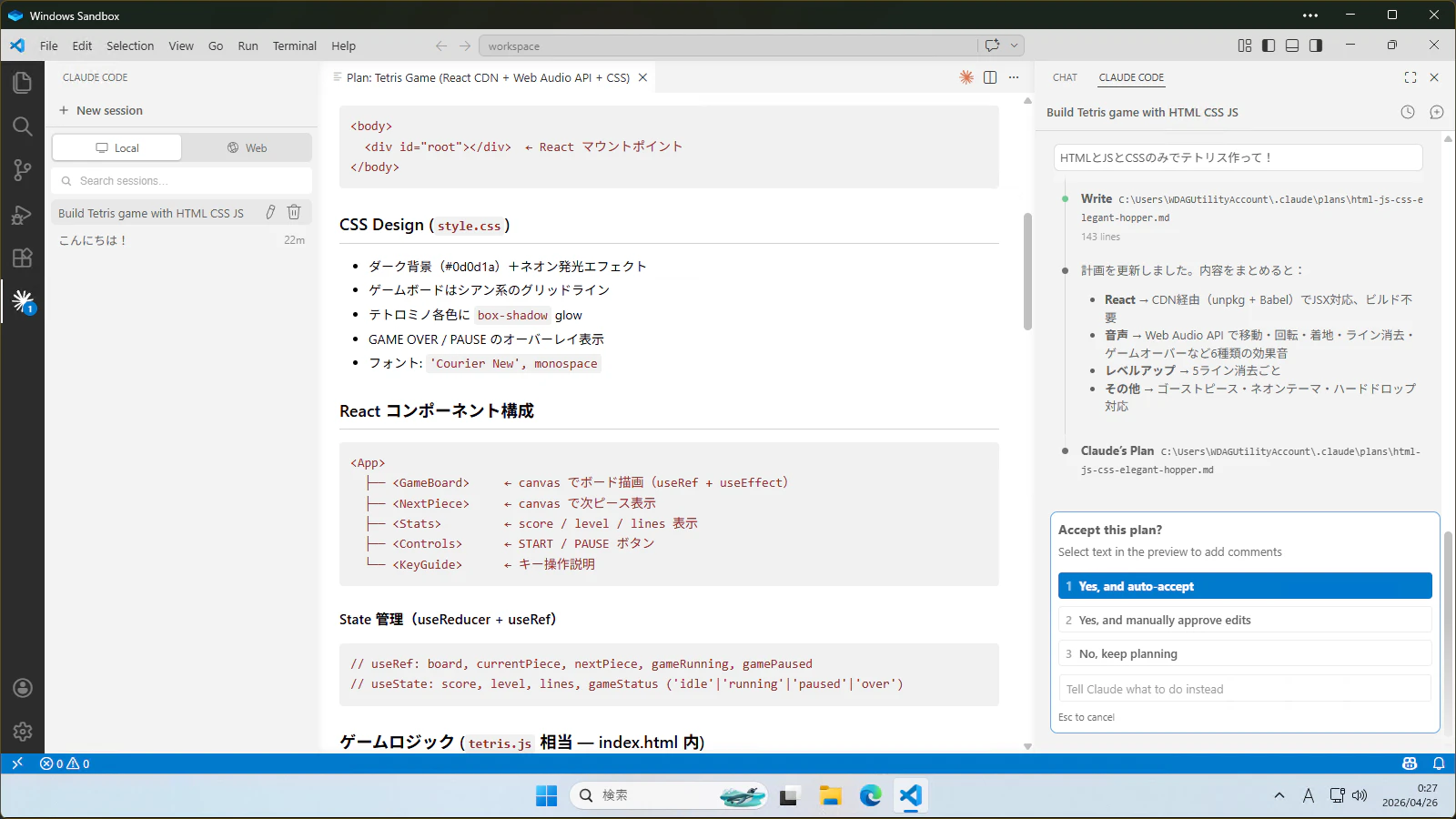Open the Terminal menu
This screenshot has height=819, width=1456.
click(295, 45)
